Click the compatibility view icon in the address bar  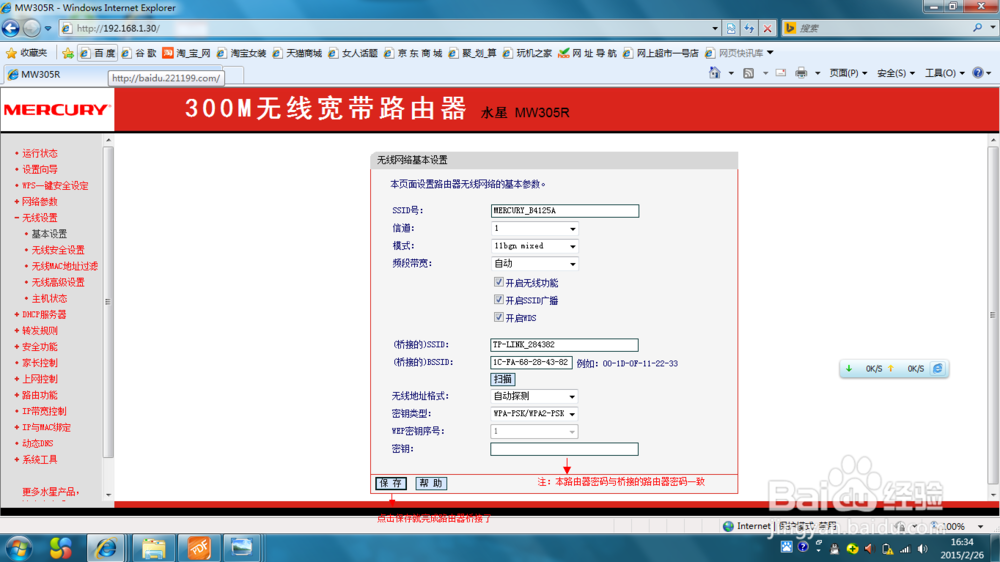click(731, 28)
